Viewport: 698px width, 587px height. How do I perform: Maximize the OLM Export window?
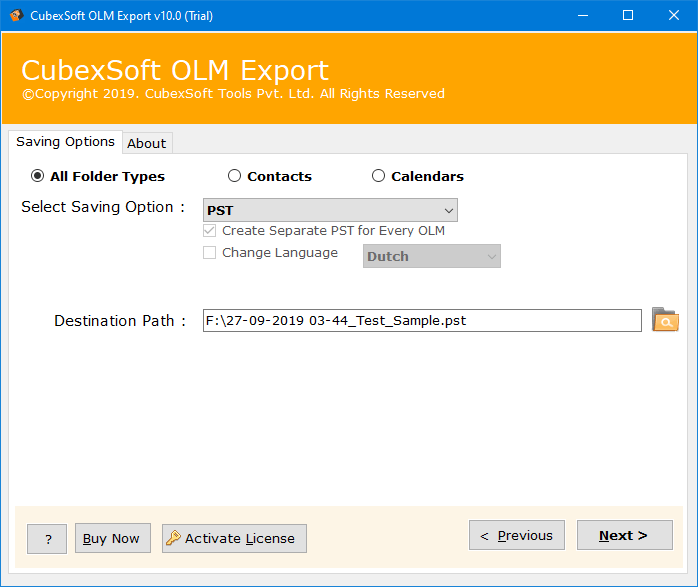pyautogui.click(x=628, y=15)
